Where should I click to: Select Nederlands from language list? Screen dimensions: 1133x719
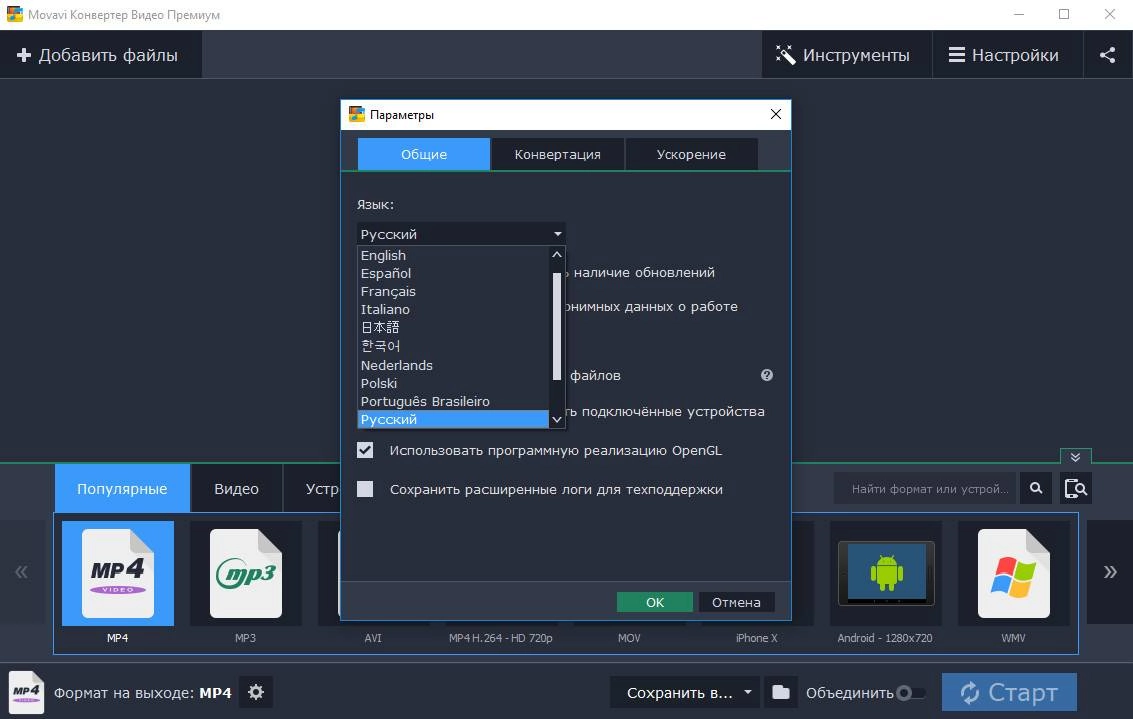pyautogui.click(x=453, y=365)
